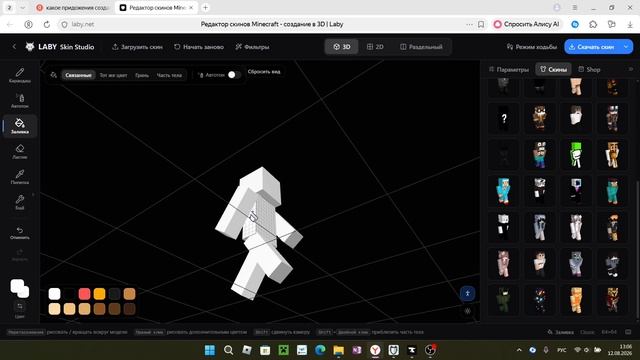This screenshot has height=360, width=640.
Task: Show hidden system tray icons
Action: pyautogui.click(x=519, y=350)
